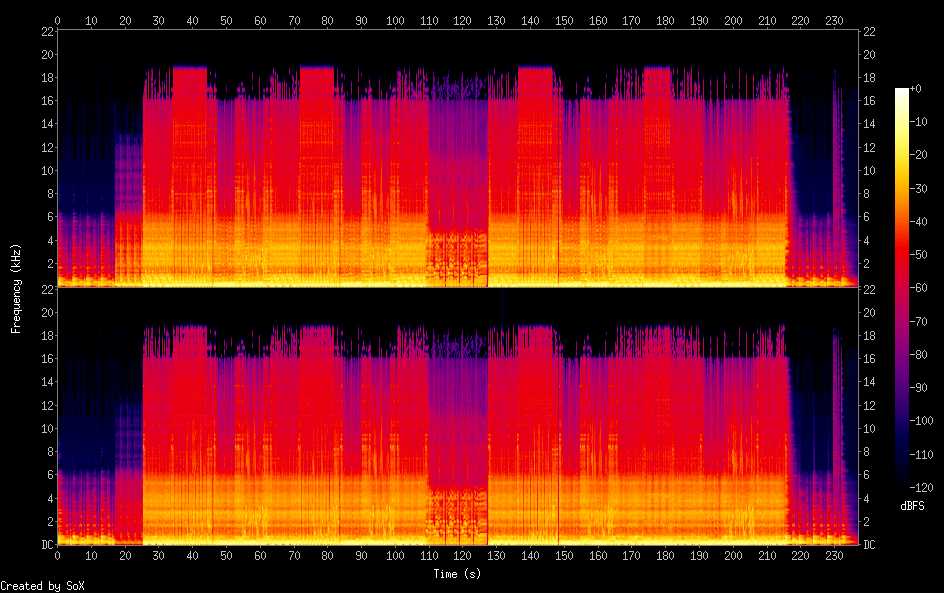Image resolution: width=944 pixels, height=593 pixels.
Task: Click the '-50' dBFS scale label
Action: [919, 255]
